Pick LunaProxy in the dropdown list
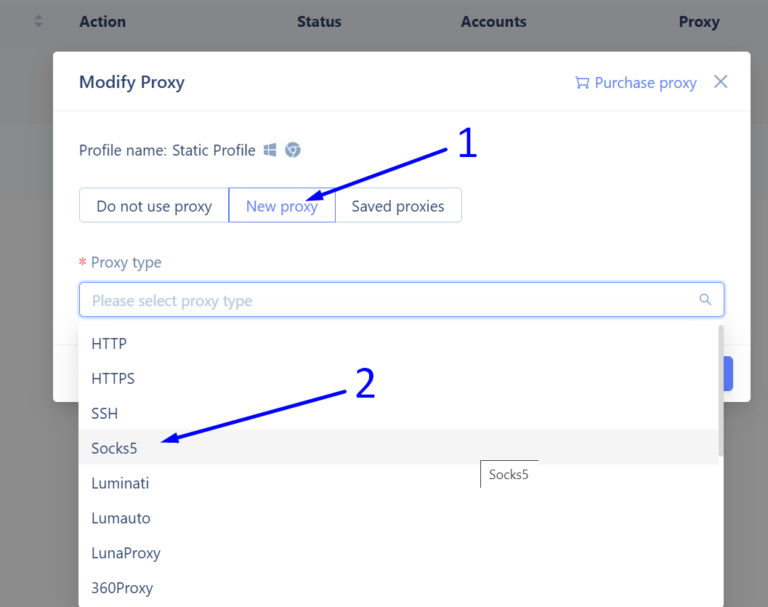The height and width of the screenshot is (607, 768). (398, 553)
